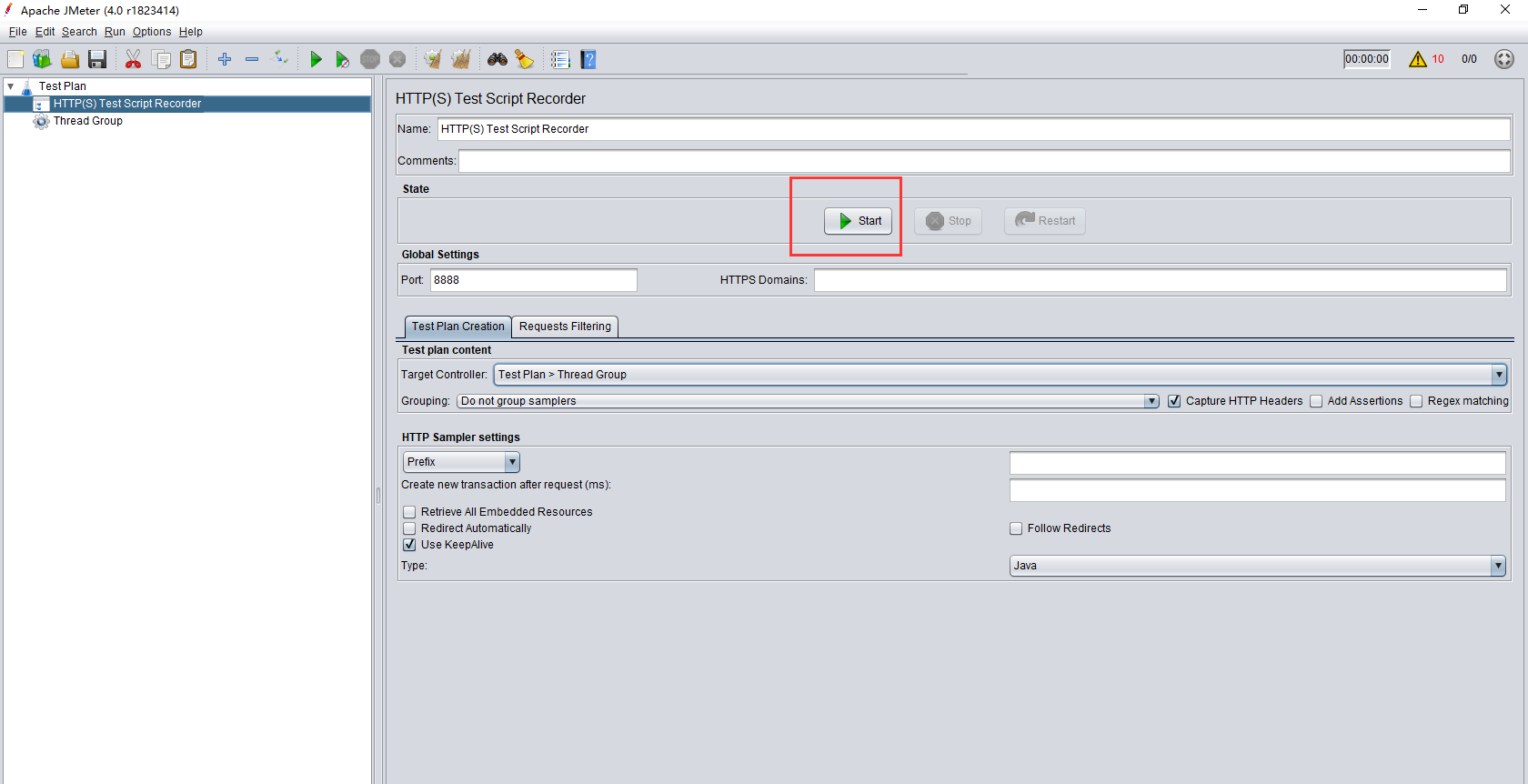This screenshot has width=1528, height=784.
Task: Click the warning triangle log icon
Action: [x=1418, y=59]
